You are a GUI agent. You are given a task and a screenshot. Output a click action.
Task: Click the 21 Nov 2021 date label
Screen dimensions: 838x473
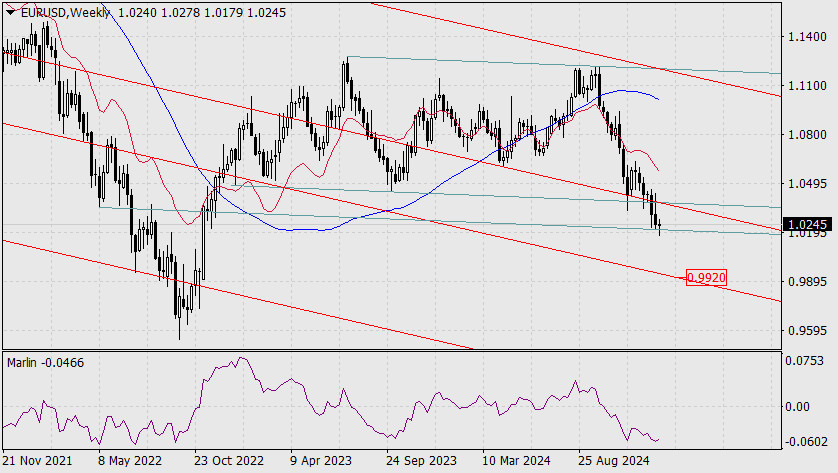[37, 461]
